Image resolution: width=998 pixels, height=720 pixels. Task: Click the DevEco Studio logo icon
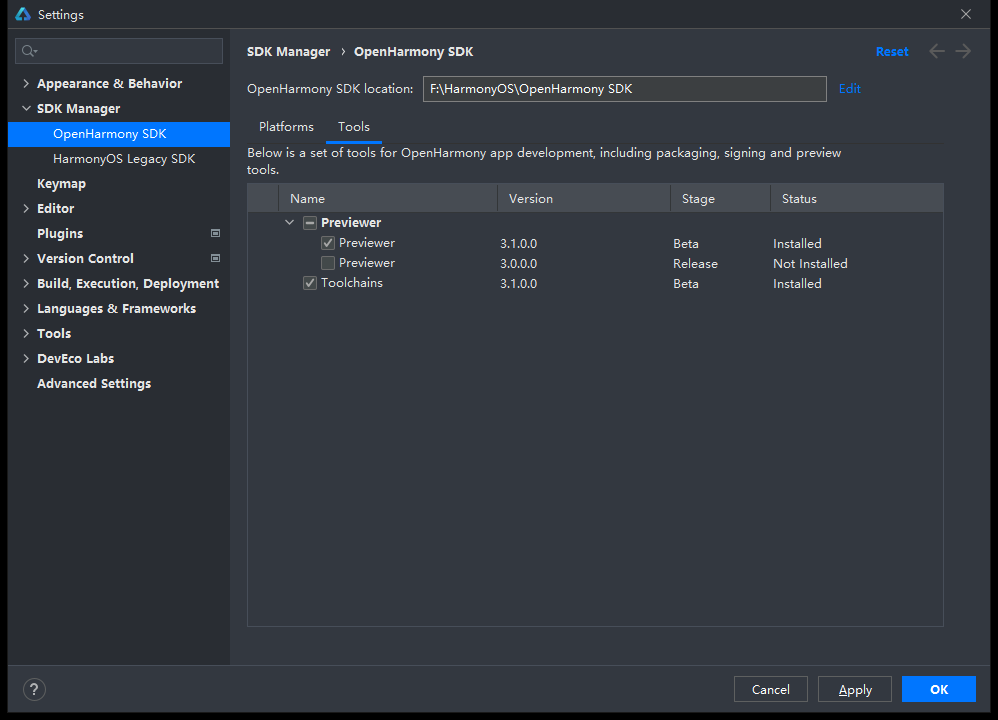coord(23,14)
